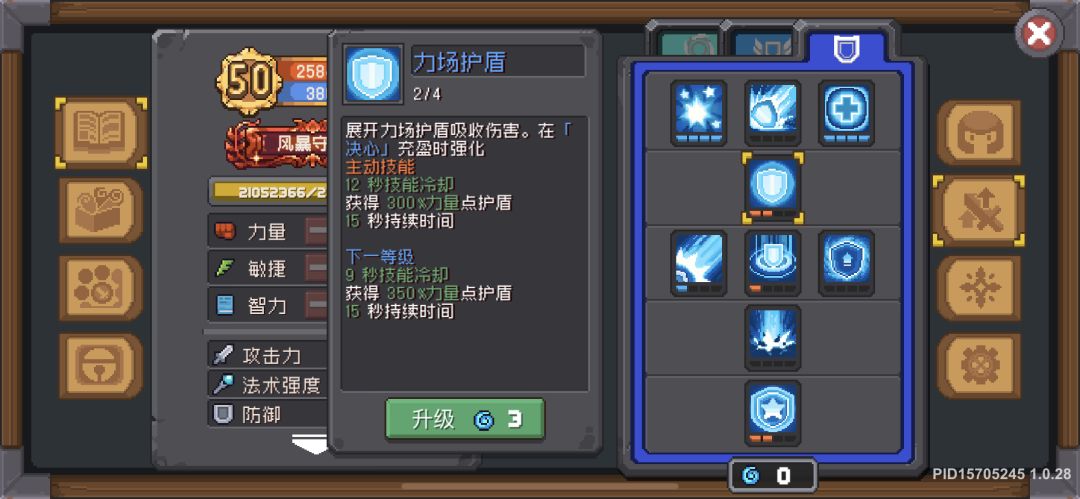Image resolution: width=1080 pixels, height=499 pixels.
Task: Expand stats list with down arrow
Action: pos(310,445)
